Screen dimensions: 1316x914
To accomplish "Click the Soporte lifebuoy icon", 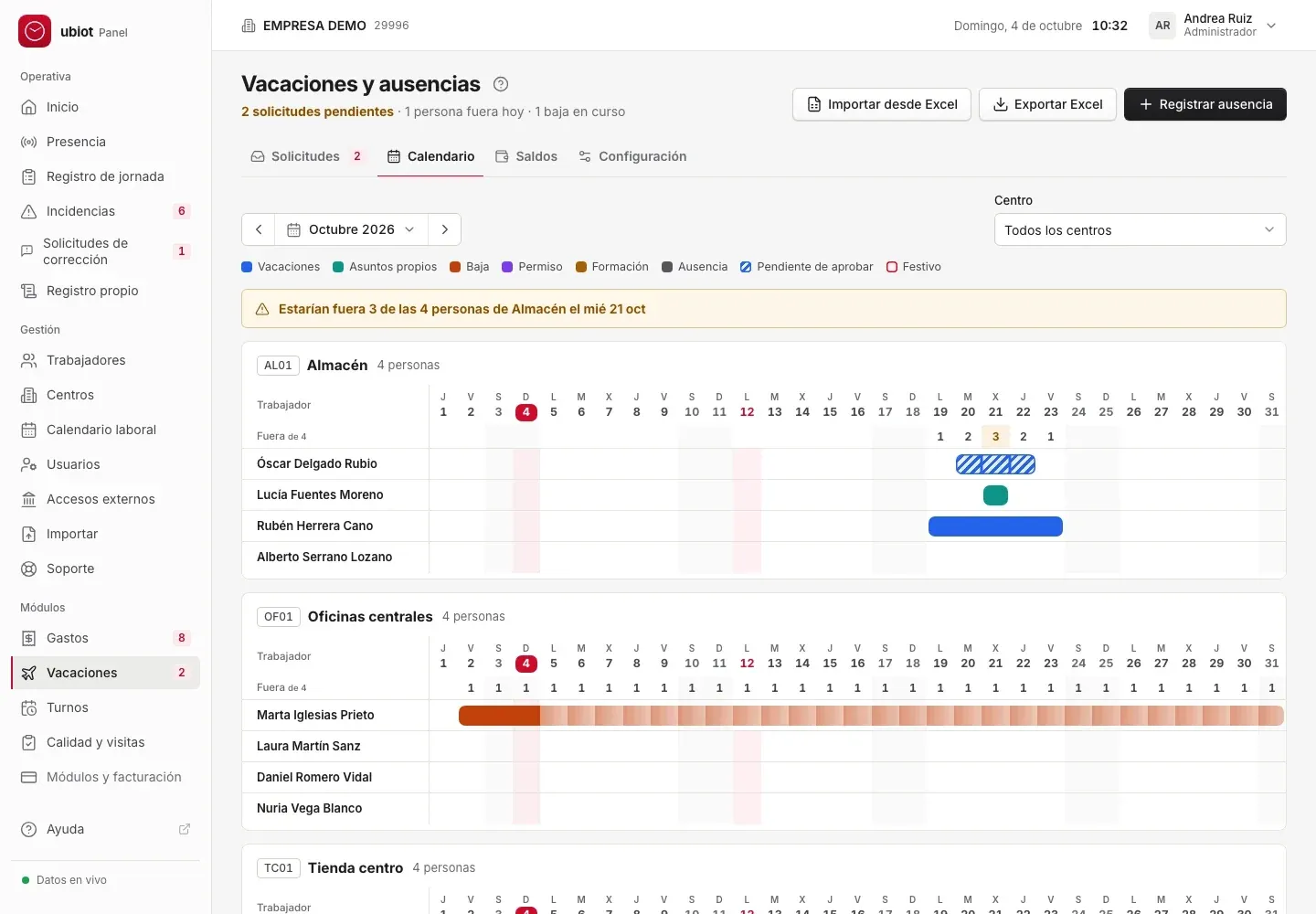I will [29, 569].
